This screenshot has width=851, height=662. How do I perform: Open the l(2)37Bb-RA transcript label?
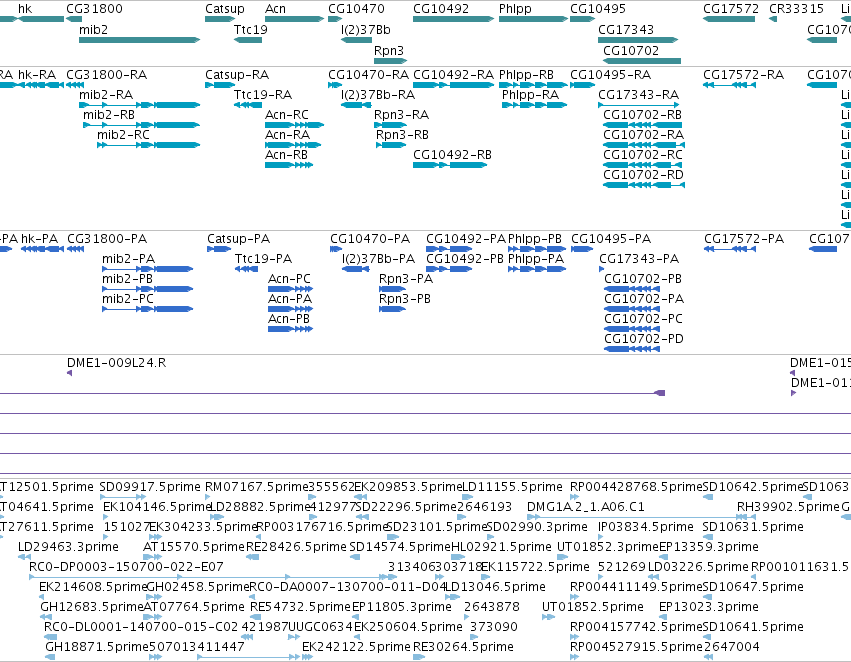pos(378,95)
